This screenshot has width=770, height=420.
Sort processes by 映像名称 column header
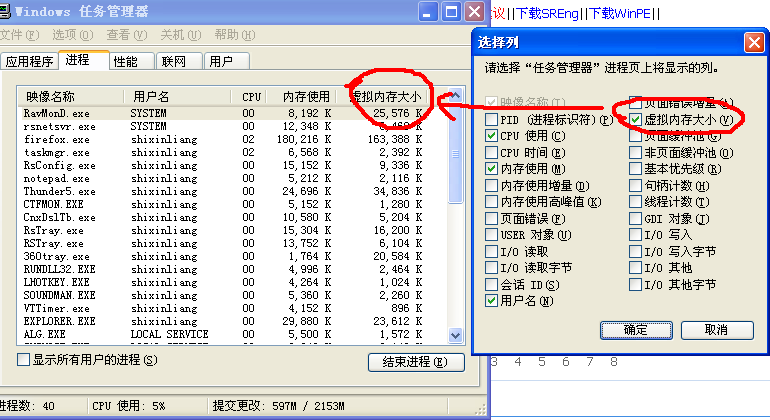coord(70,96)
